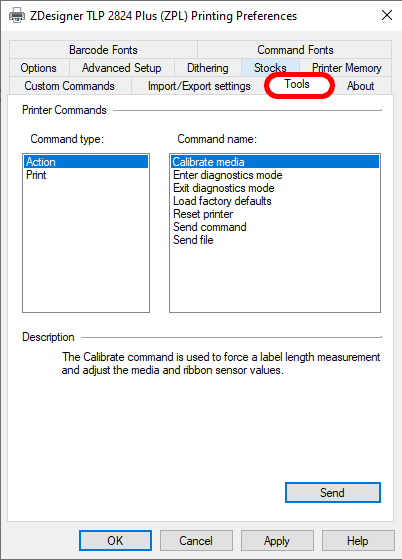Go to the Printer Memory tab
Viewport: 402px width, 560px height.
(x=346, y=68)
